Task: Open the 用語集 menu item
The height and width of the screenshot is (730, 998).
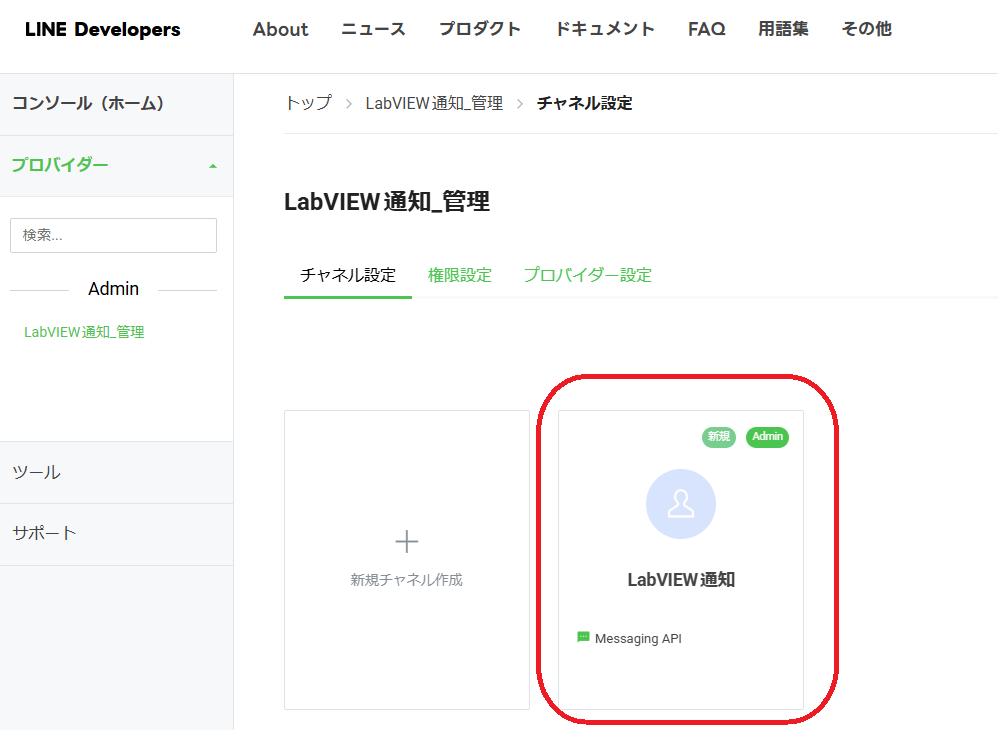Action: pos(784,29)
